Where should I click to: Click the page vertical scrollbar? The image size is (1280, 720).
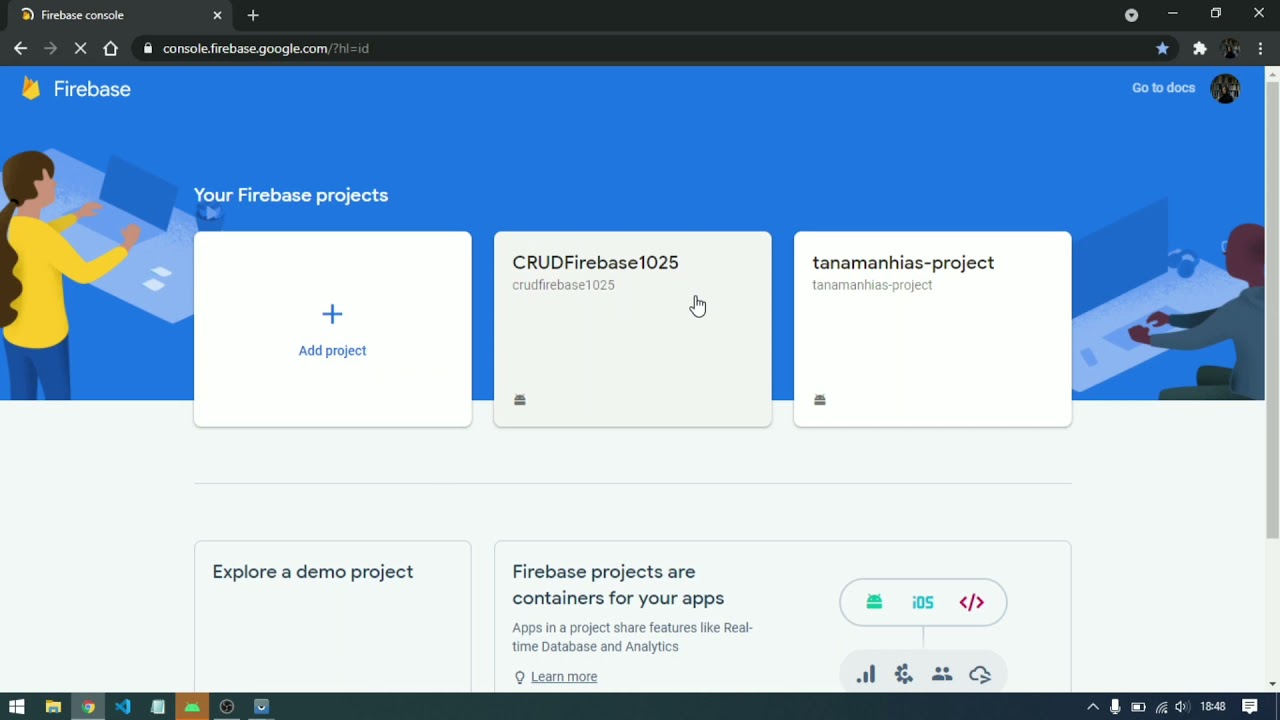coord(1272,310)
